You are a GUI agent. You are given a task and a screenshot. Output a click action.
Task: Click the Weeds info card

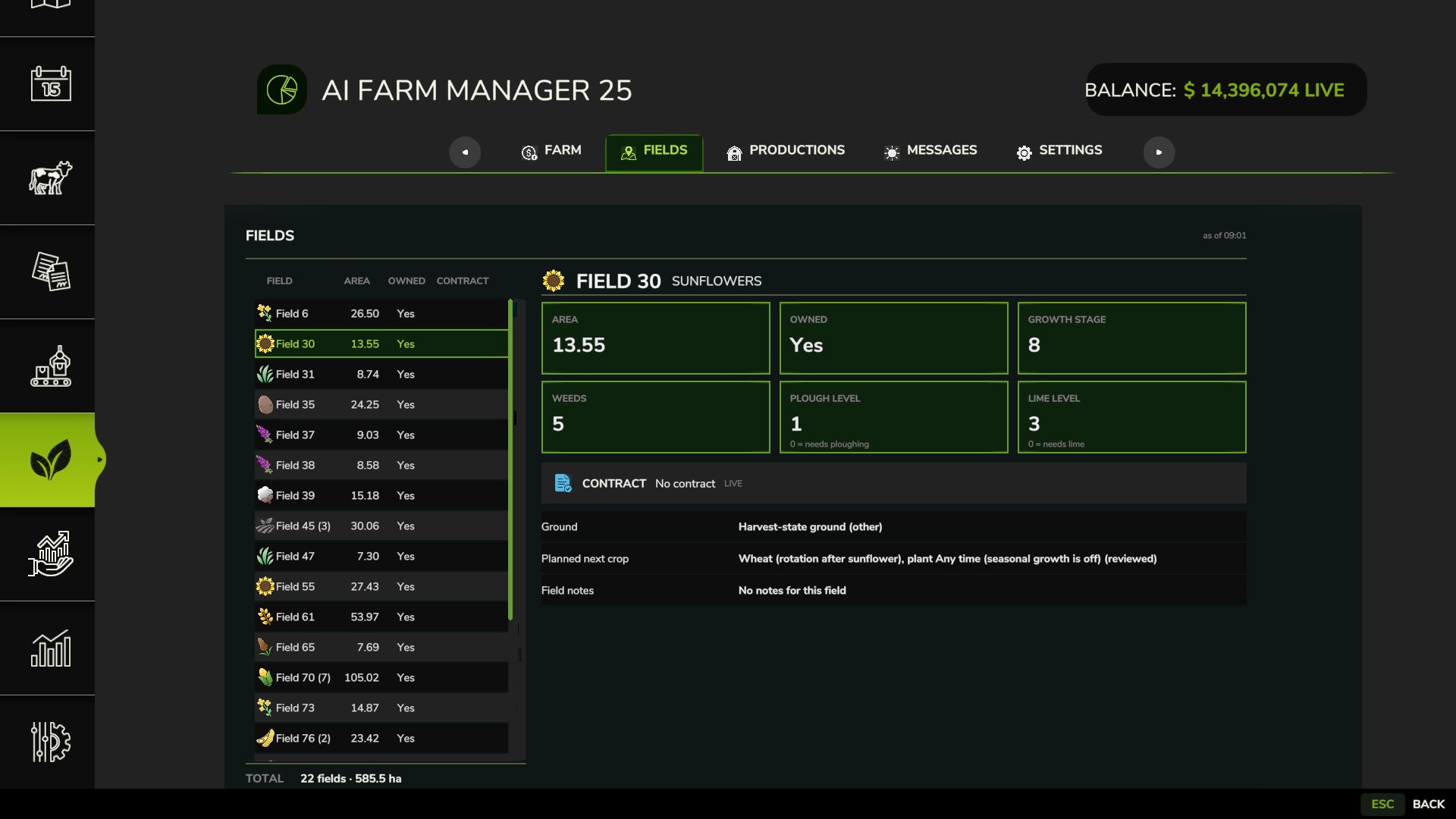pos(655,417)
